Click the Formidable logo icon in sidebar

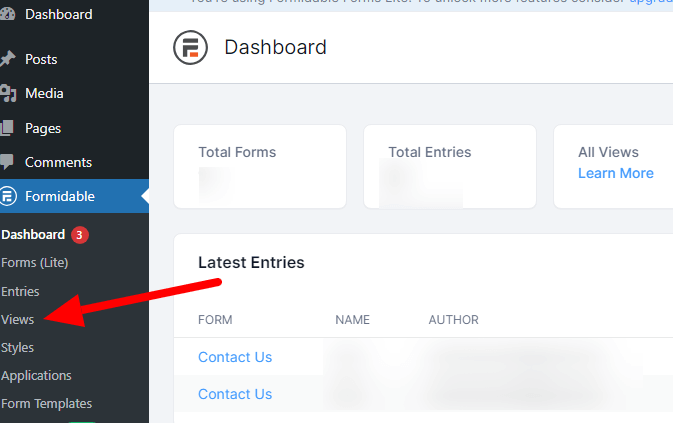pos(8,196)
